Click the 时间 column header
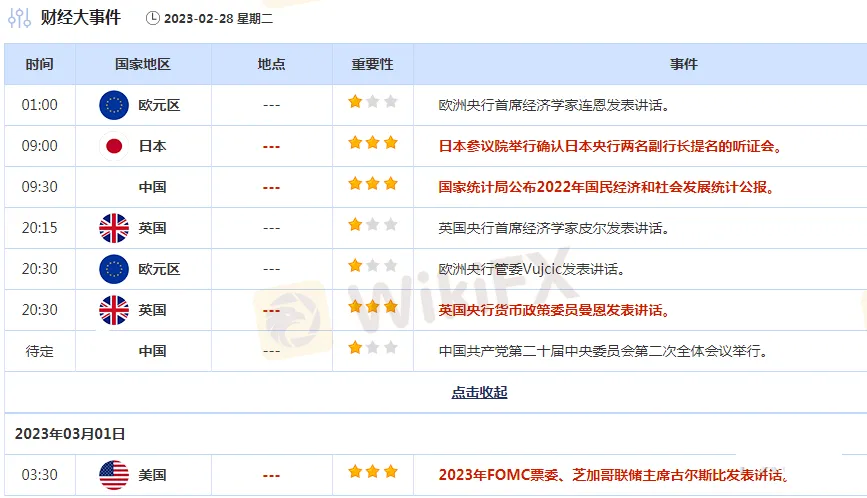This screenshot has height=498, width=867. coord(40,64)
